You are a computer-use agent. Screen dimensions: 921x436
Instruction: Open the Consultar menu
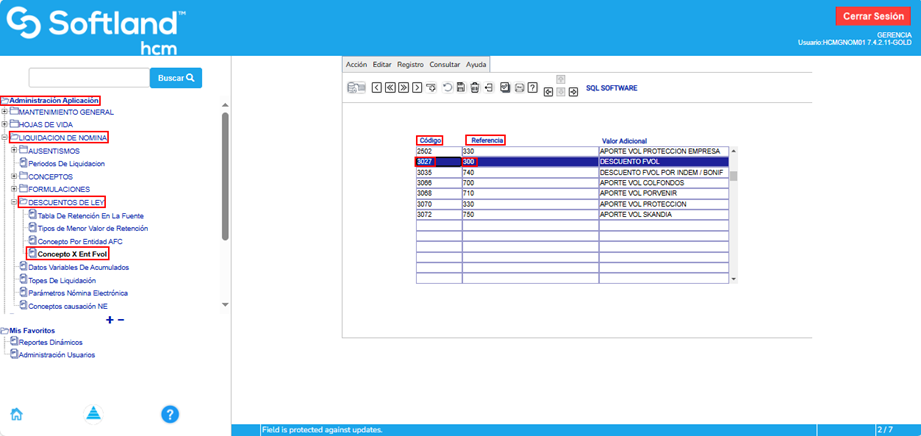pyautogui.click(x=445, y=64)
